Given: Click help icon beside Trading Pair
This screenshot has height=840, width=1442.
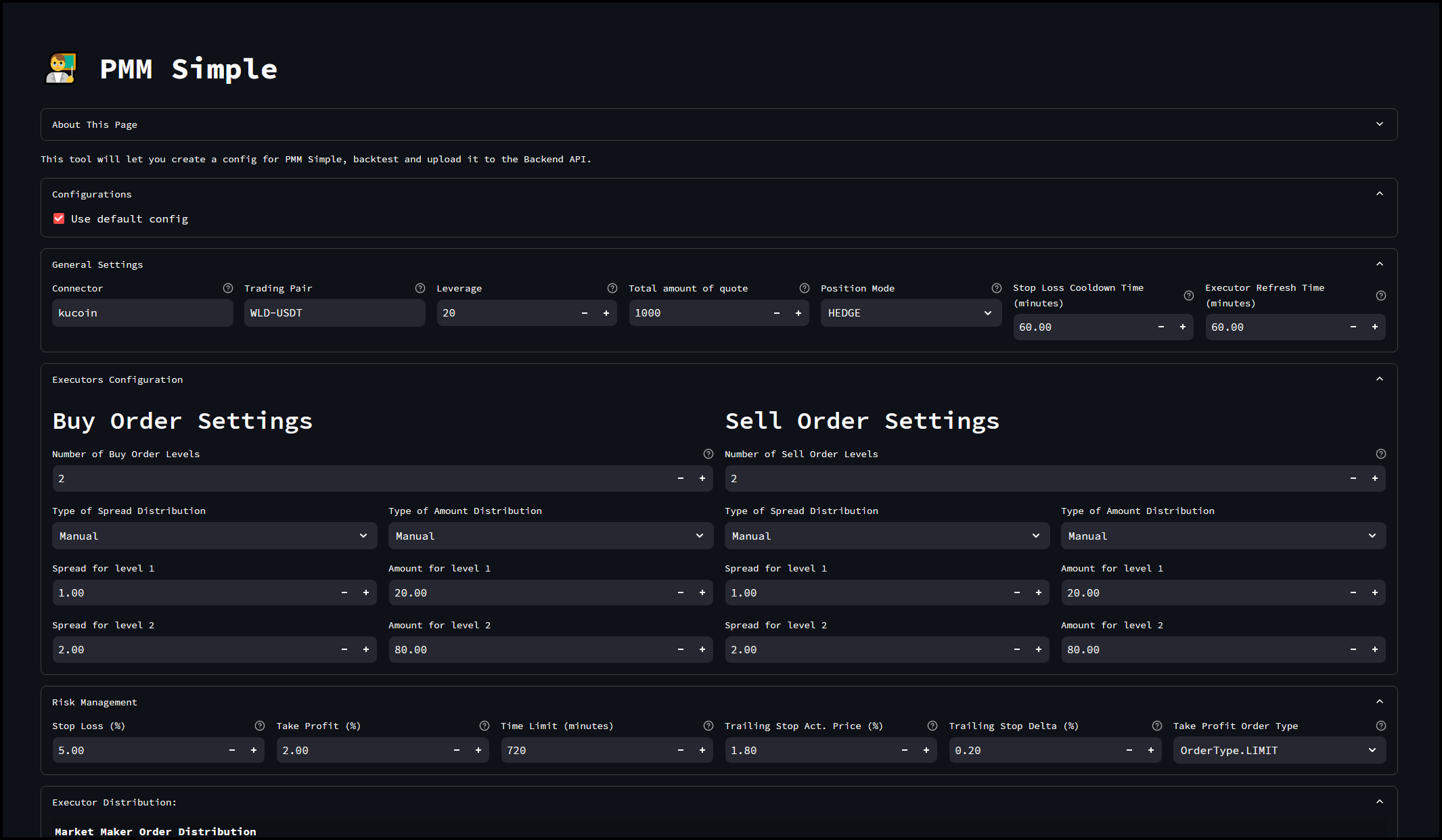Looking at the screenshot, I should (x=420, y=288).
